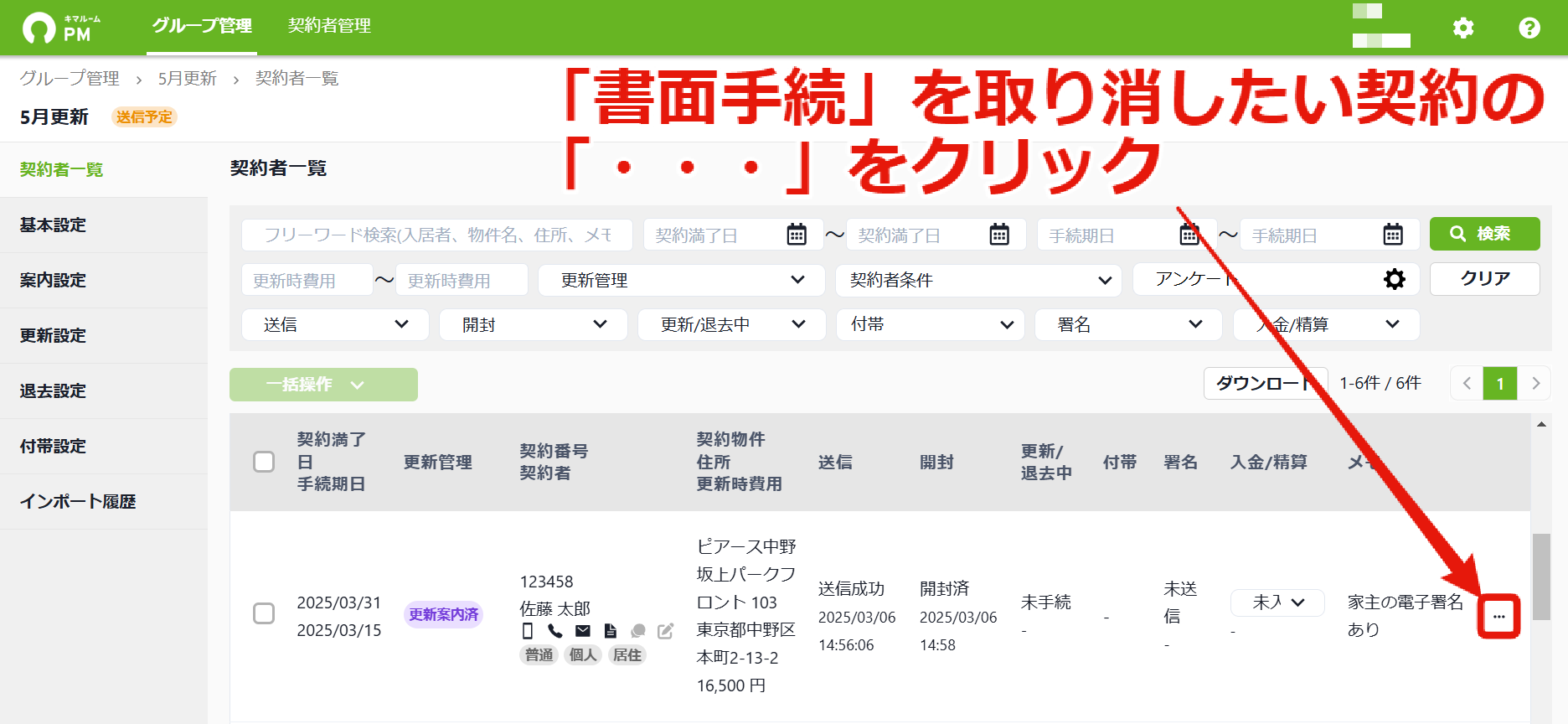Click the green 検索 search button
Screen dimensions: 1568x724
[x=1484, y=234]
